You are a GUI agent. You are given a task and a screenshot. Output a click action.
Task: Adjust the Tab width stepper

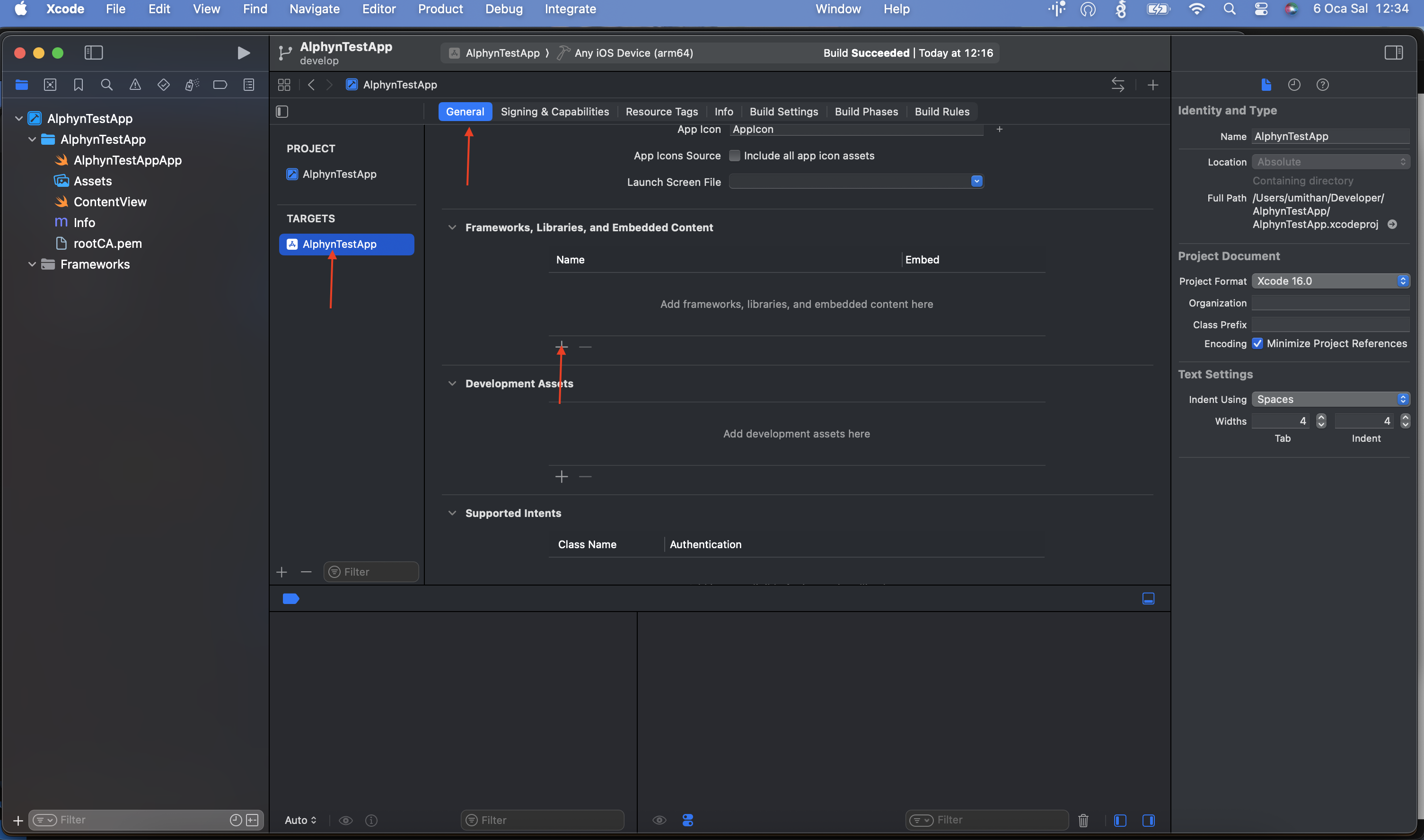point(1321,420)
